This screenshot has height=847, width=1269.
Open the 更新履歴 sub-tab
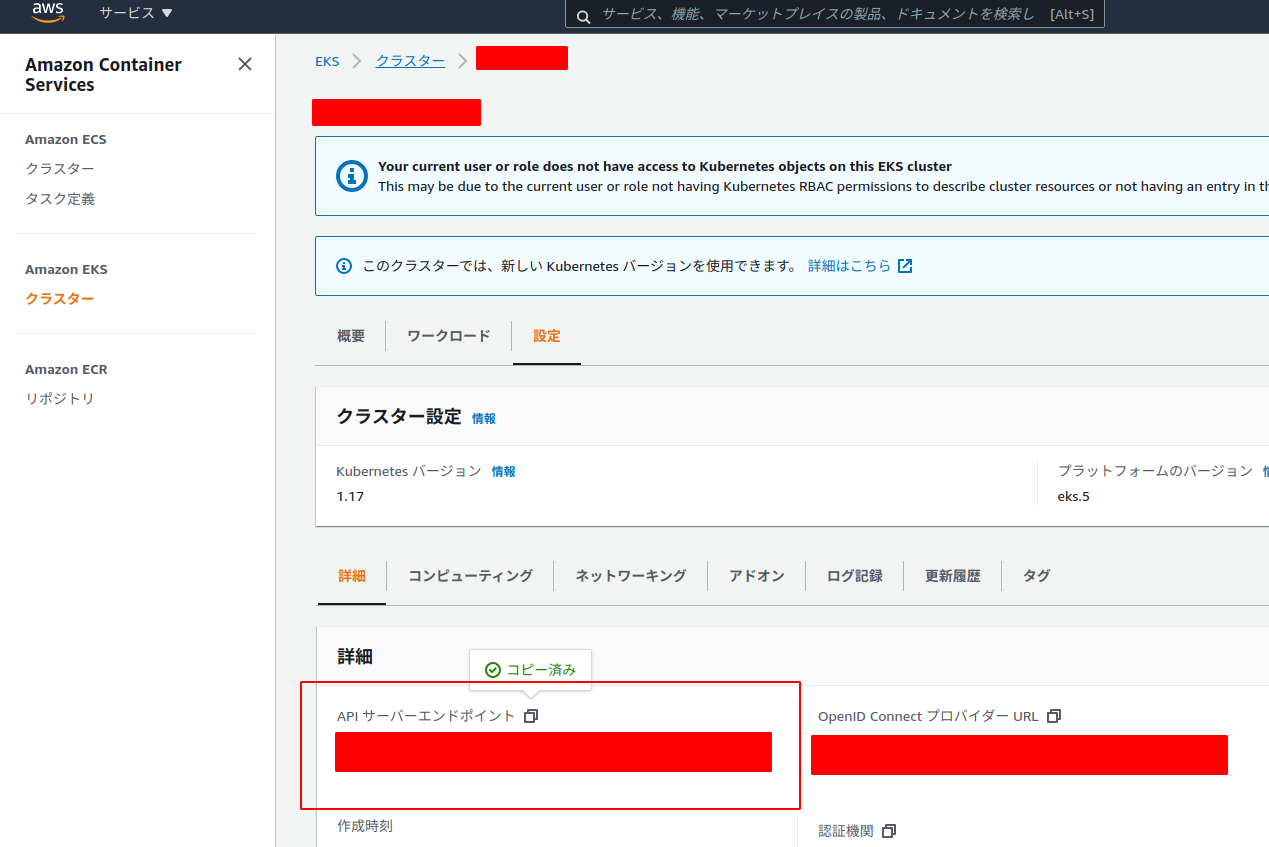click(x=953, y=576)
